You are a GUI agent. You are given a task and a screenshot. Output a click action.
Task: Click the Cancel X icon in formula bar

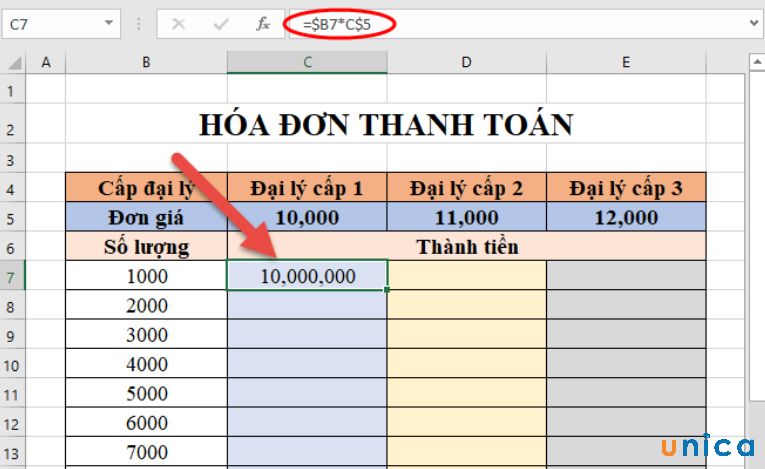click(179, 23)
